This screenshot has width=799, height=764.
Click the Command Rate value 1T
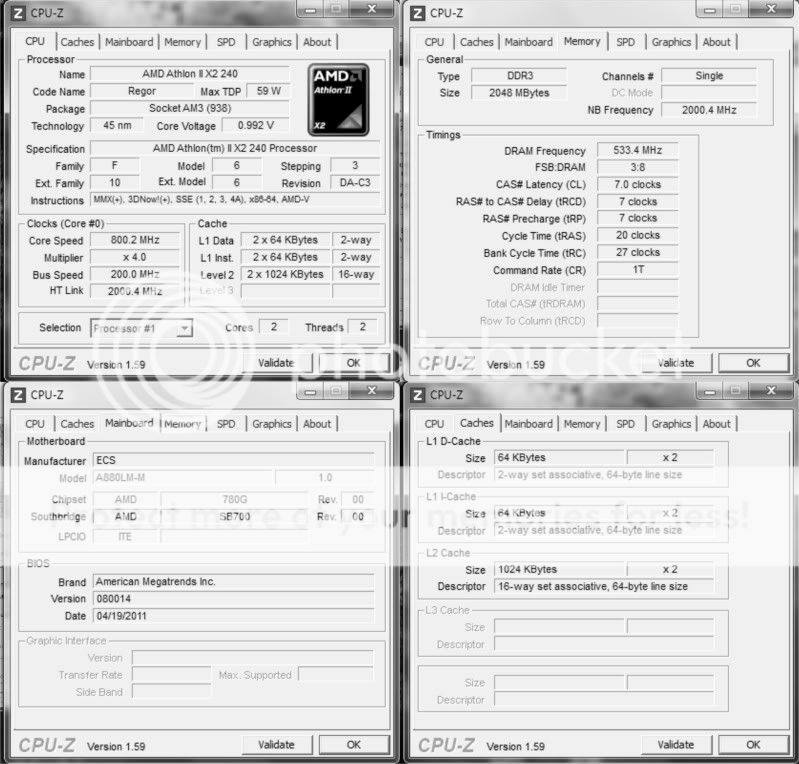pyautogui.click(x=637, y=270)
